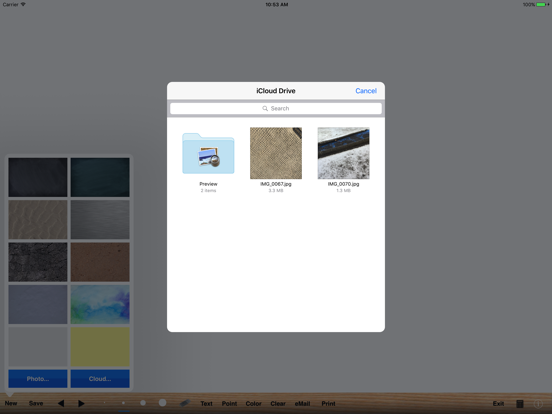This screenshot has width=552, height=414.
Task: Choose the medium brush size dot
Action: pyautogui.click(x=143, y=403)
